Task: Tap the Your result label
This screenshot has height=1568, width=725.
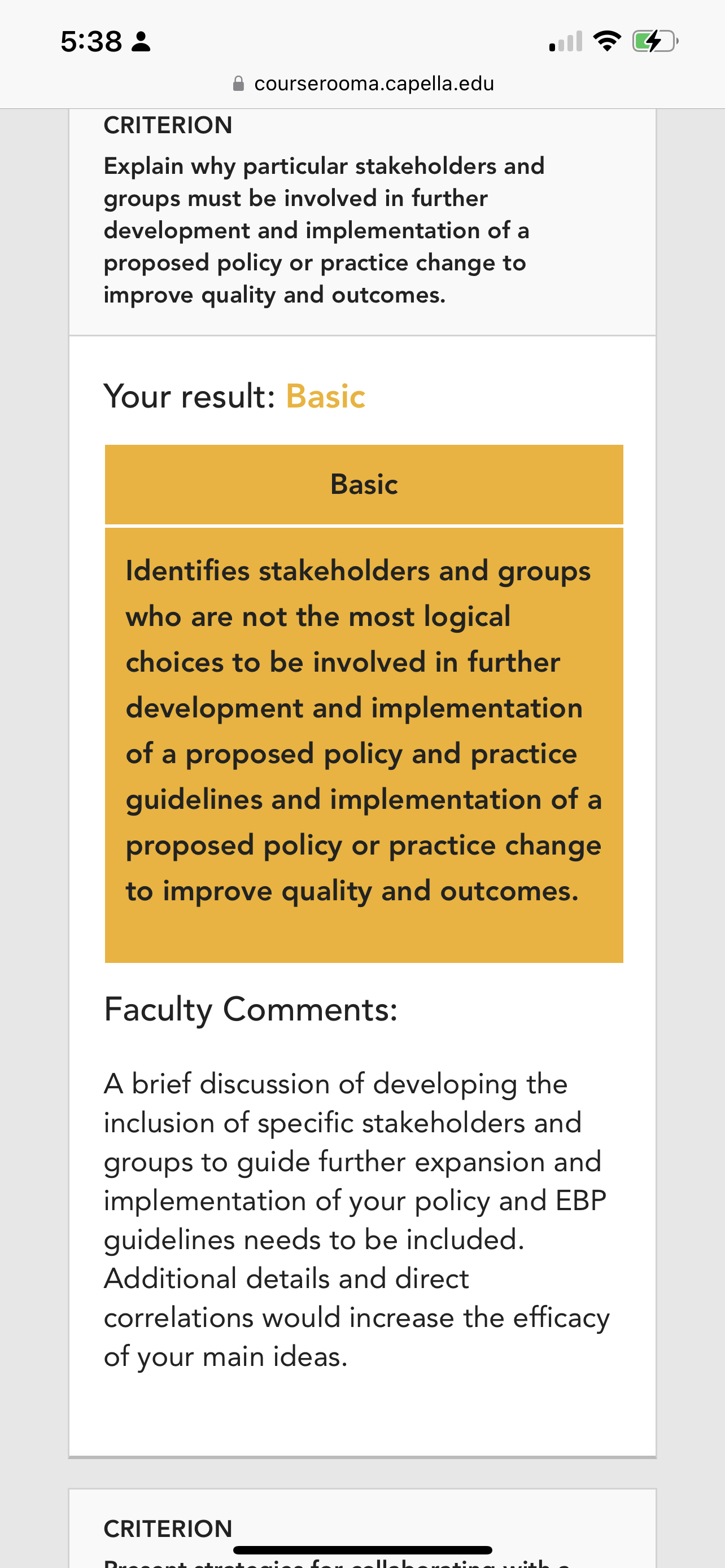Action: (190, 396)
